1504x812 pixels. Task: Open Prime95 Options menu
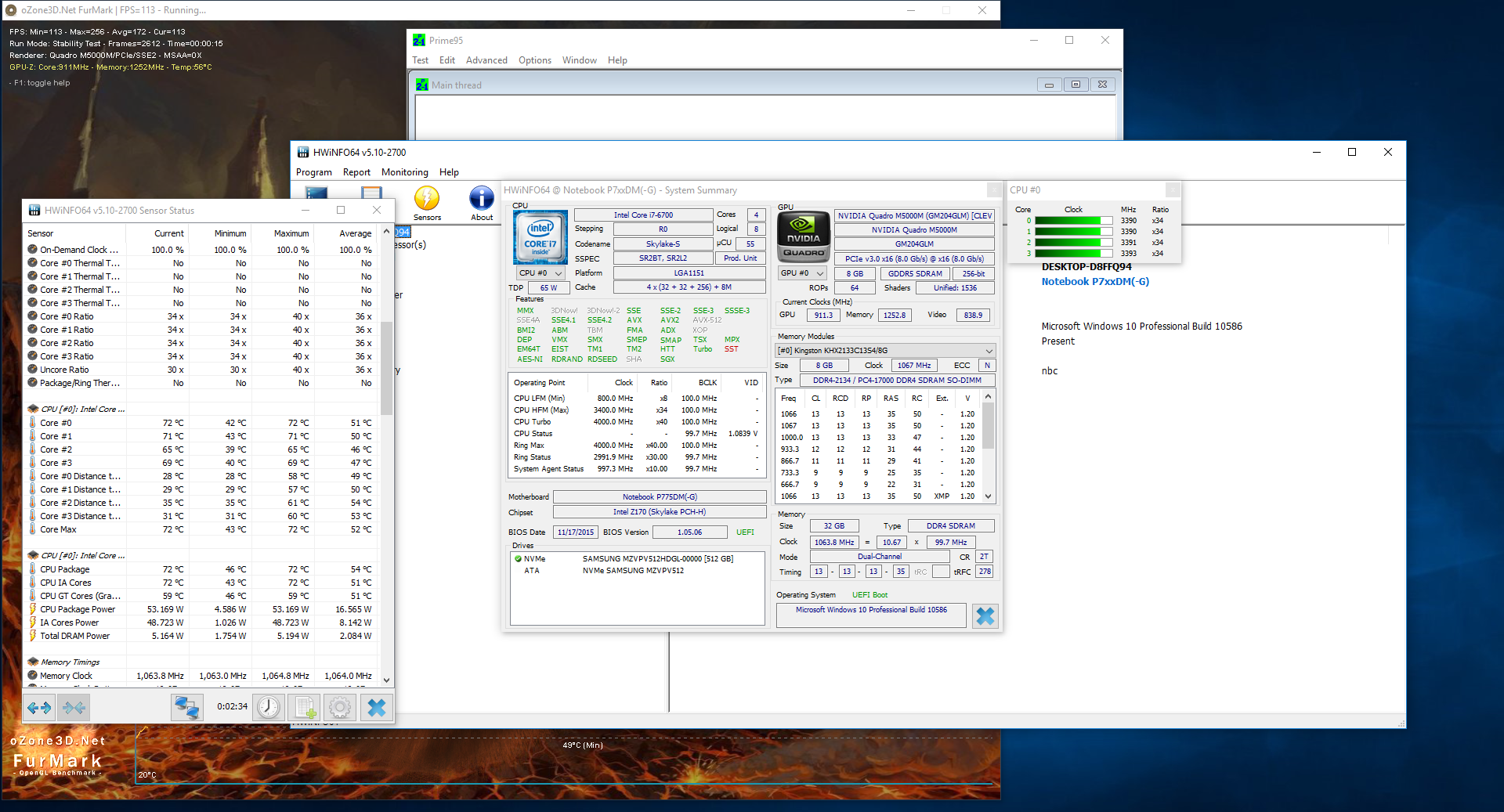tap(535, 60)
